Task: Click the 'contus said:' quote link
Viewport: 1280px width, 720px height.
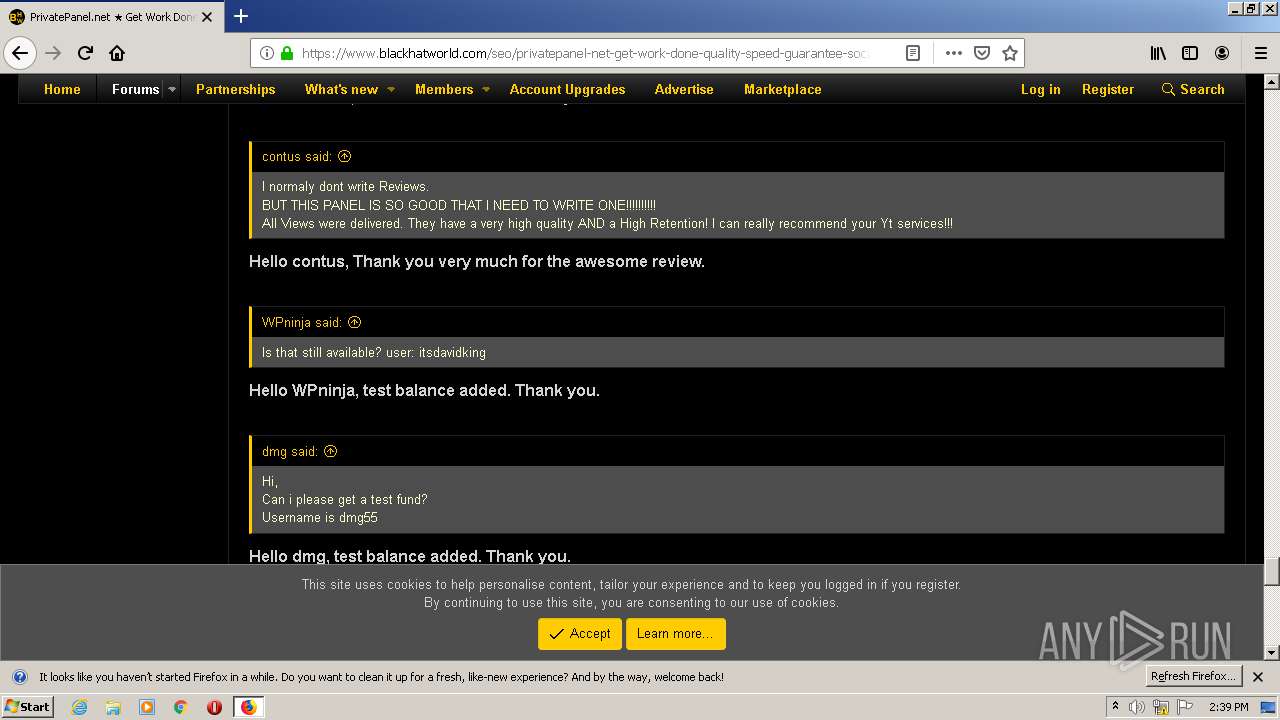Action: [x=297, y=156]
